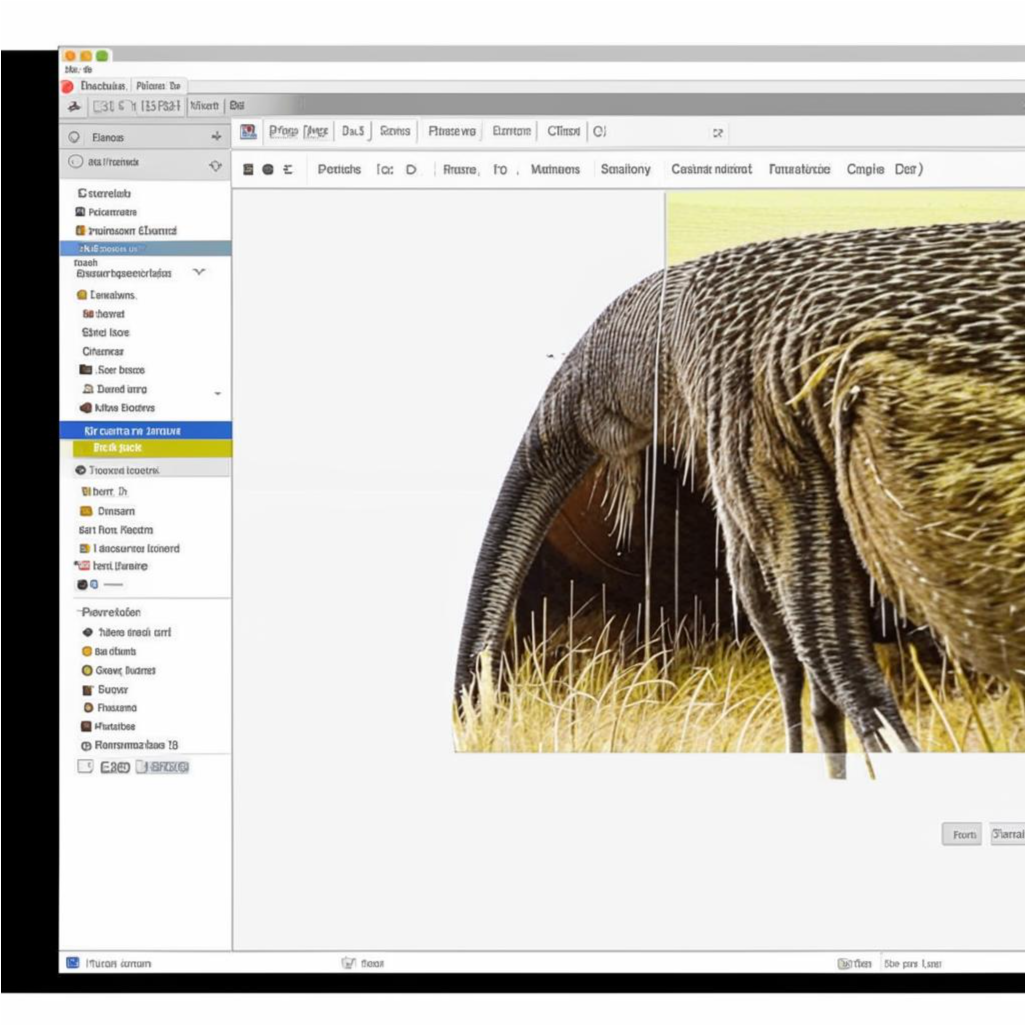Click Fontratércée in the toolbar
1026x1026 pixels.
click(799, 169)
